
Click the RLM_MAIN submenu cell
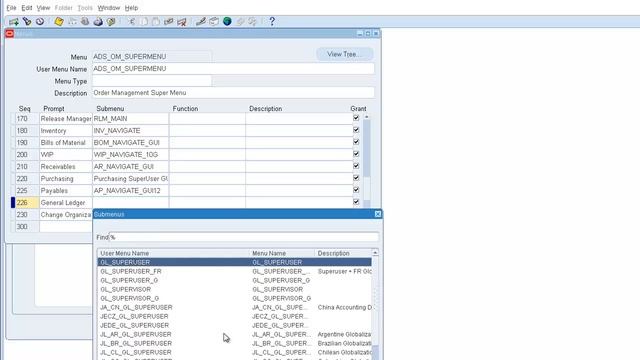pyautogui.click(x=131, y=118)
